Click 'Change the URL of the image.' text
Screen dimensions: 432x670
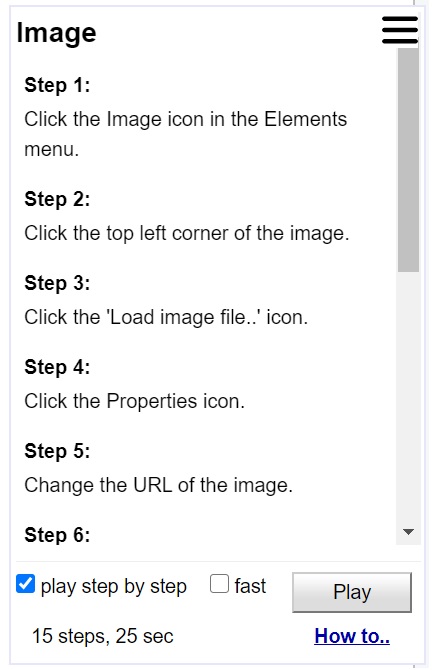tap(159, 485)
